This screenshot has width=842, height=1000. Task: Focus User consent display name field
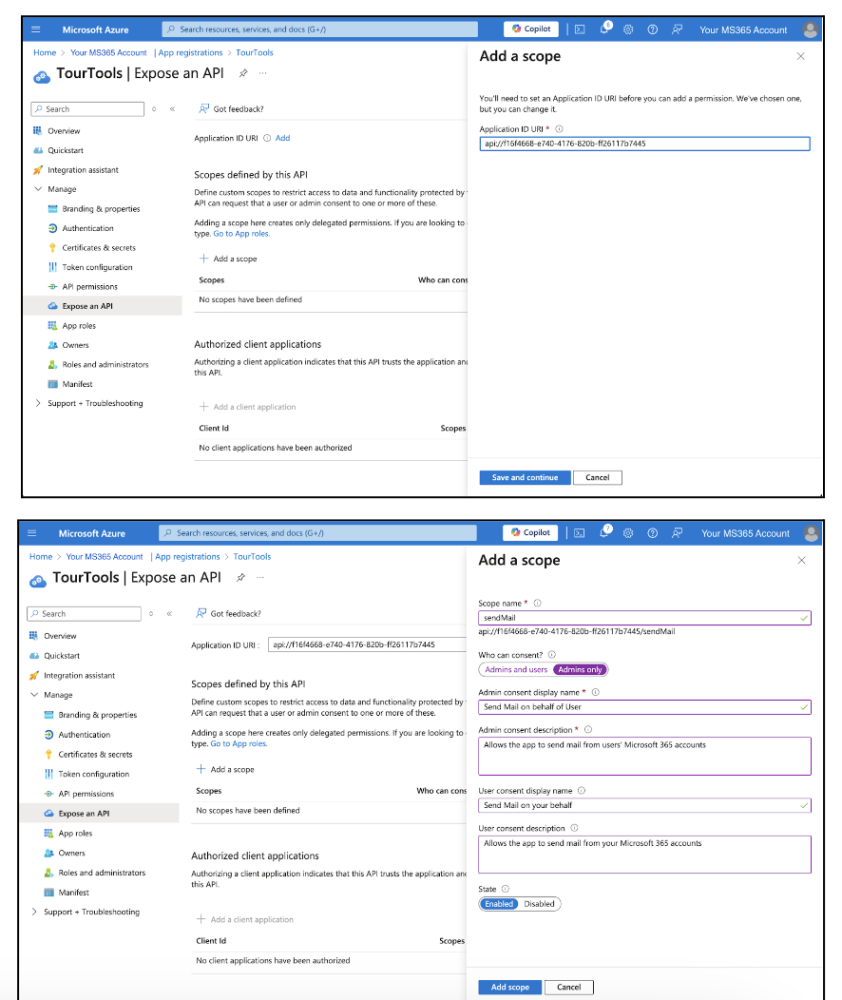point(645,805)
